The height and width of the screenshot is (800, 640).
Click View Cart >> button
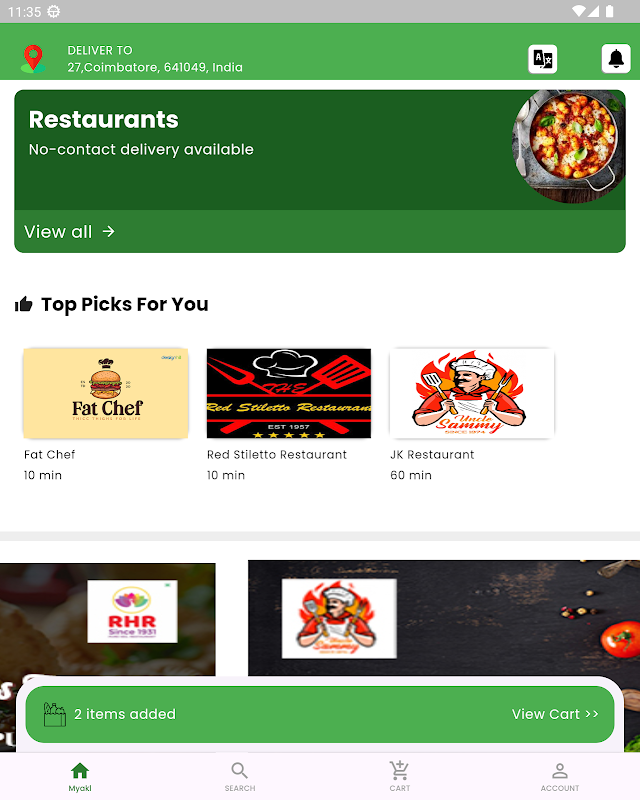pos(555,714)
